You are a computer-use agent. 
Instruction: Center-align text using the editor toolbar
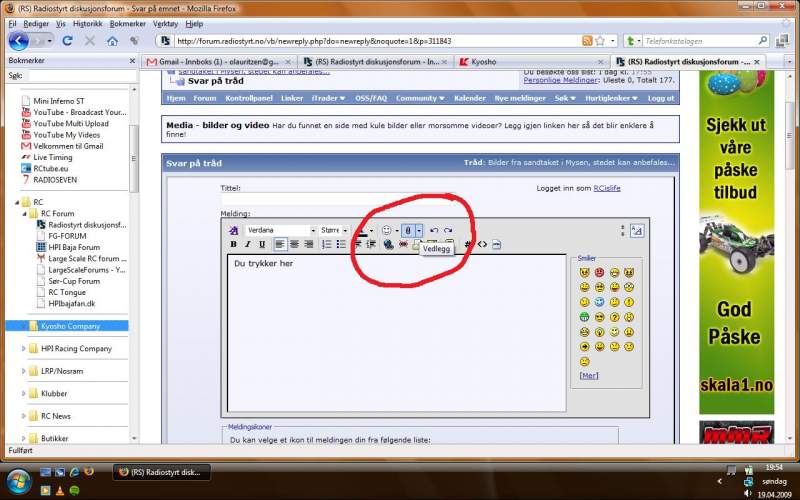coord(295,244)
